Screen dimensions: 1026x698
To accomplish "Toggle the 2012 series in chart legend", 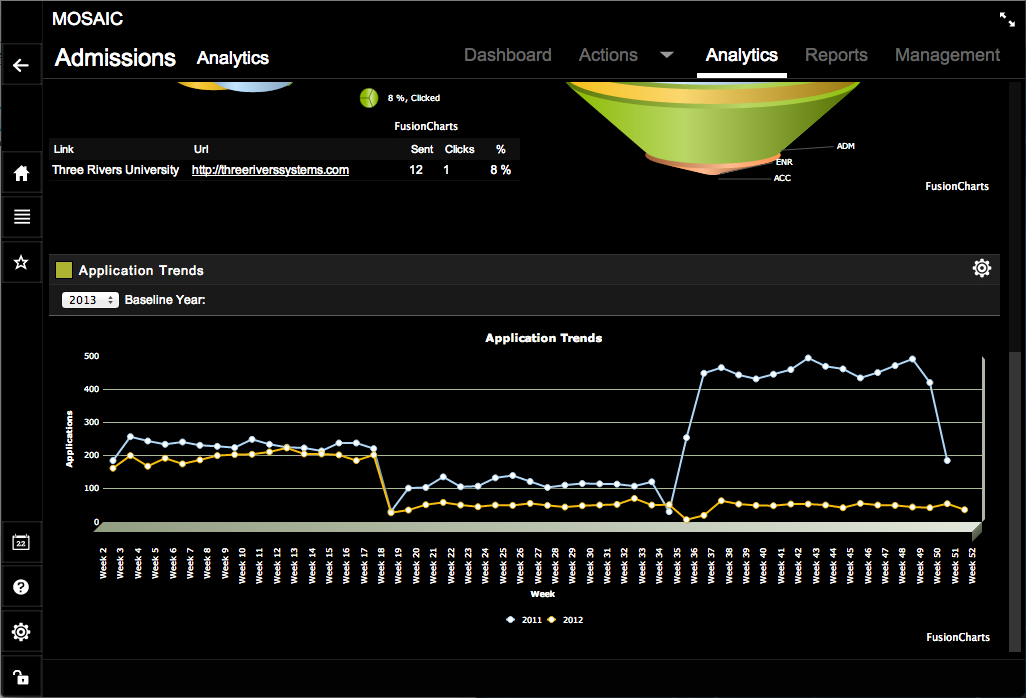I will [x=566, y=620].
